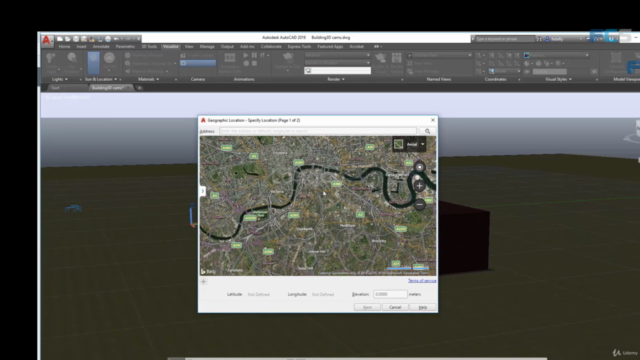Click the Elevation value field
640x360 pixels.
(390, 294)
